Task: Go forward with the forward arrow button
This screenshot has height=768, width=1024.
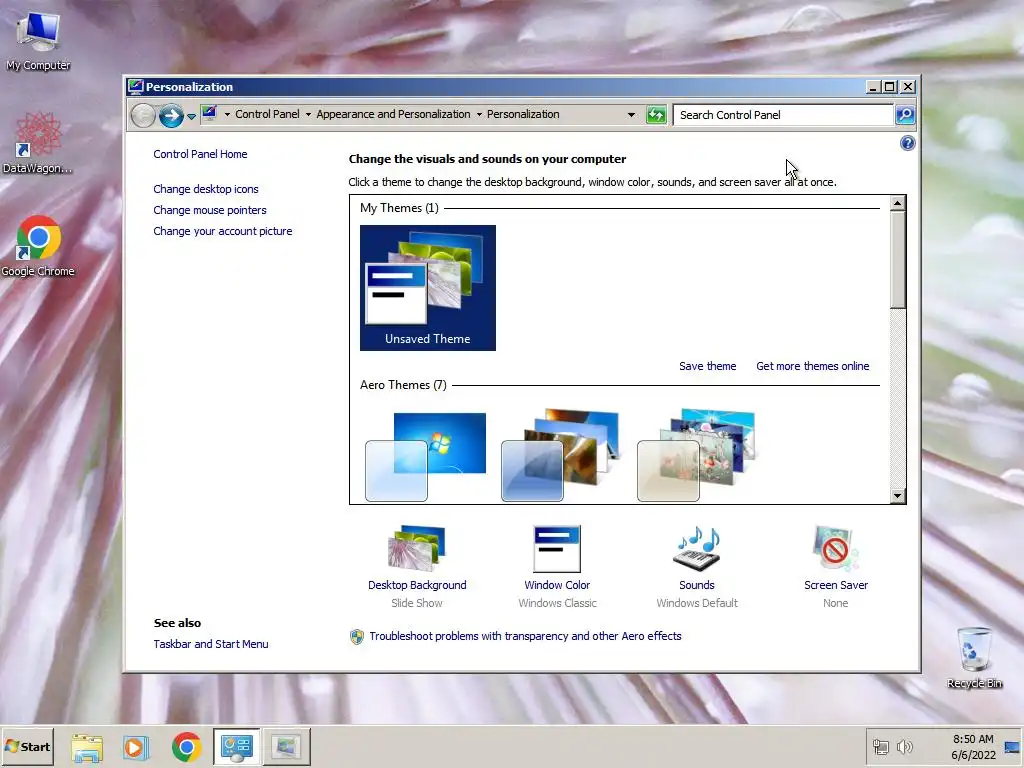Action: [171, 116]
